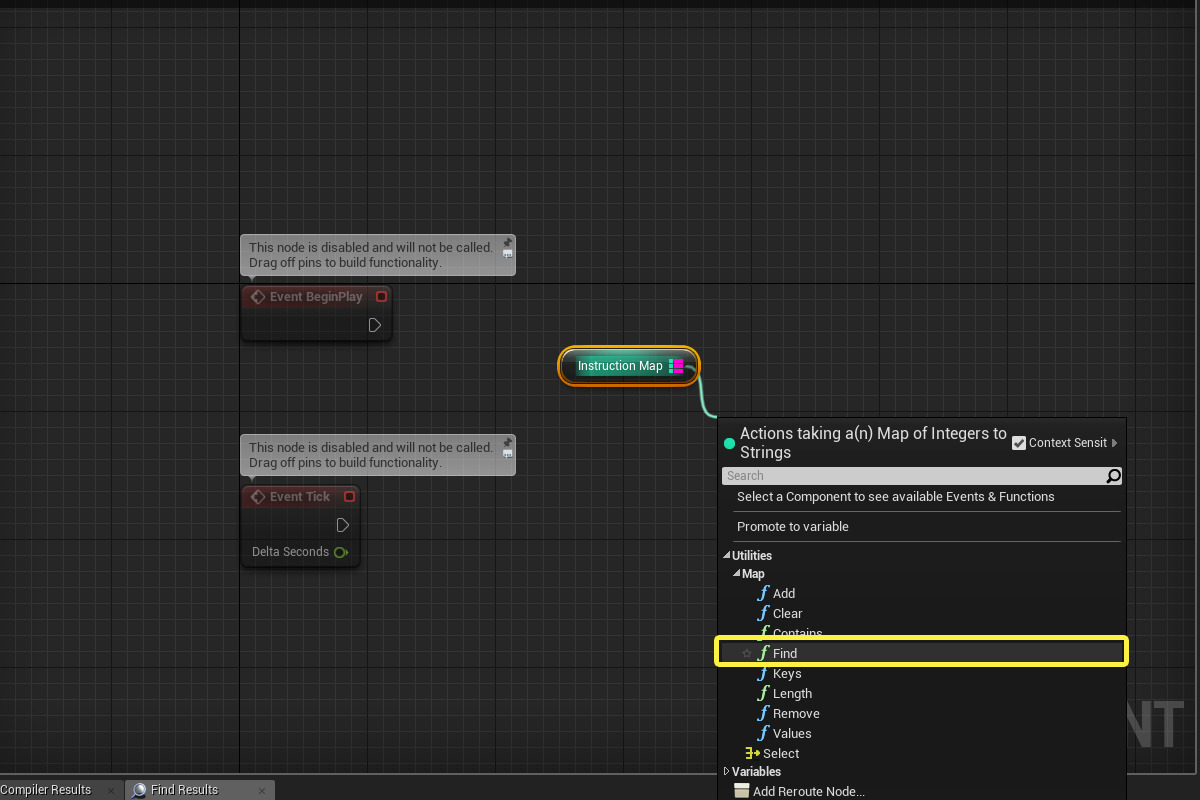Click the Event BeginPlay execution output pin
The height and width of the screenshot is (800, 1200).
[x=374, y=325]
